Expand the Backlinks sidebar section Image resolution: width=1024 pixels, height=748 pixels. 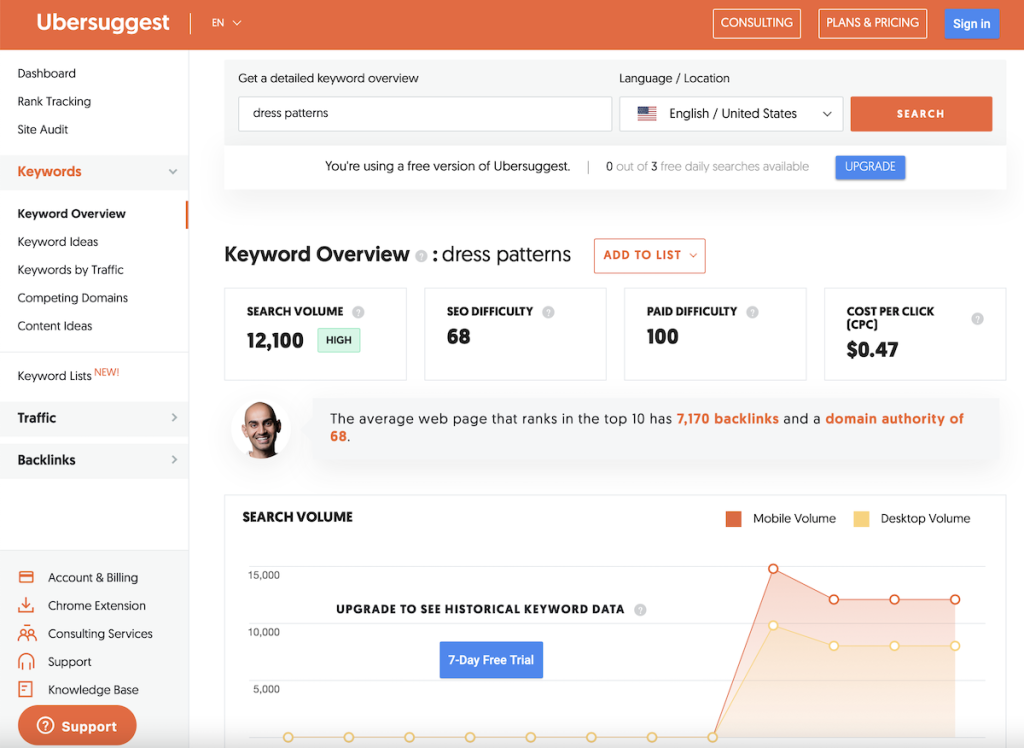click(x=174, y=460)
